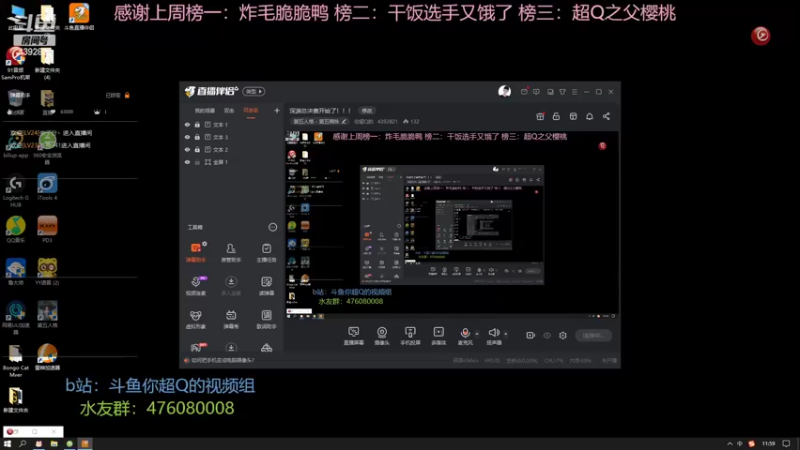Open the 视频连麦 microphone tool

tap(196, 285)
